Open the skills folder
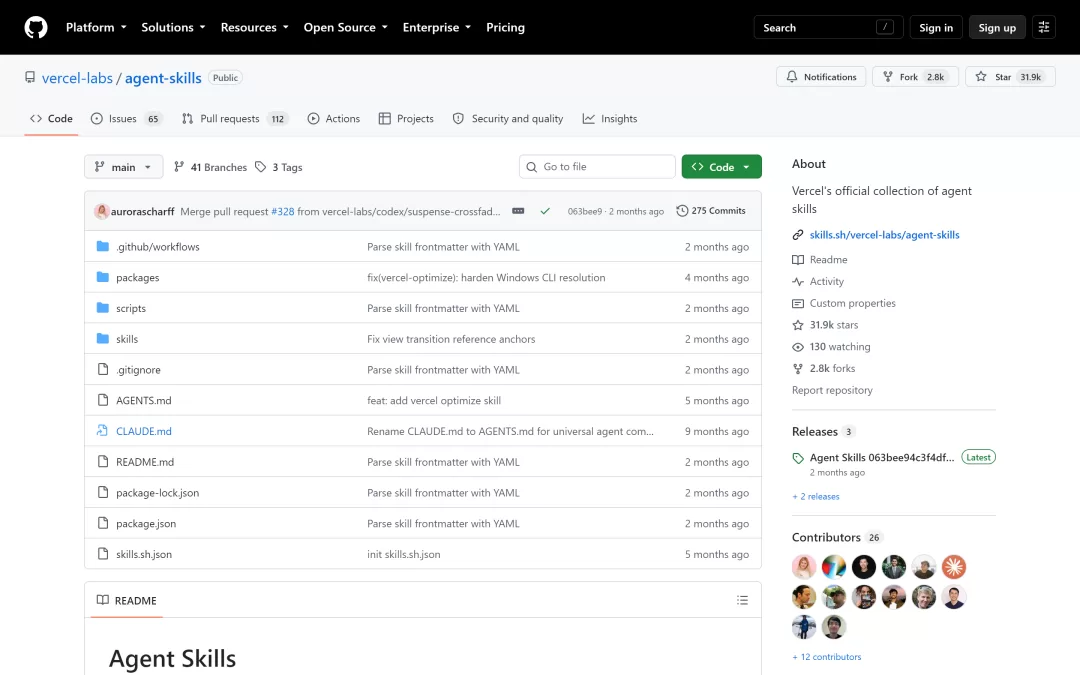1080x675 pixels. (x=127, y=339)
